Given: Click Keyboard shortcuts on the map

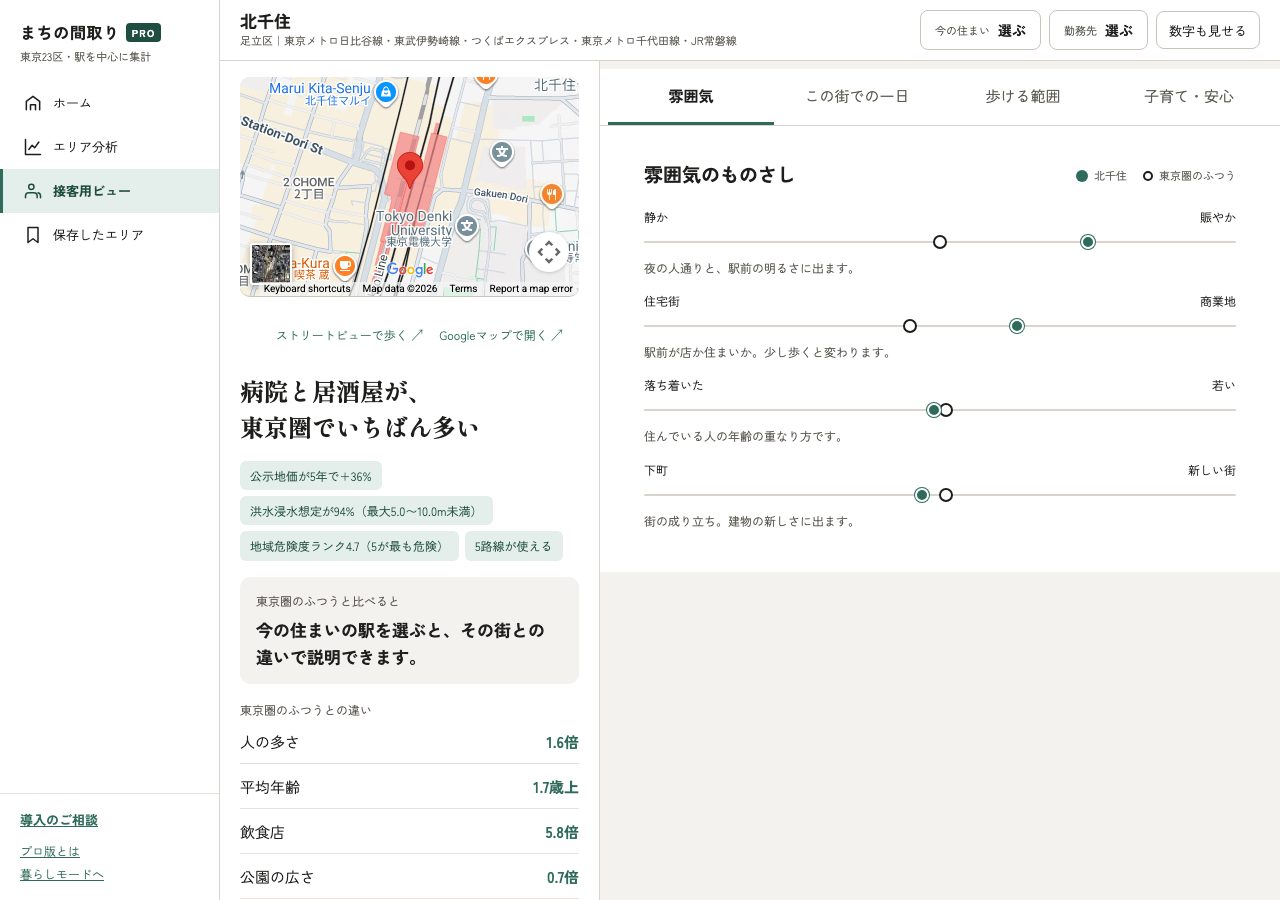Looking at the screenshot, I should tap(307, 289).
